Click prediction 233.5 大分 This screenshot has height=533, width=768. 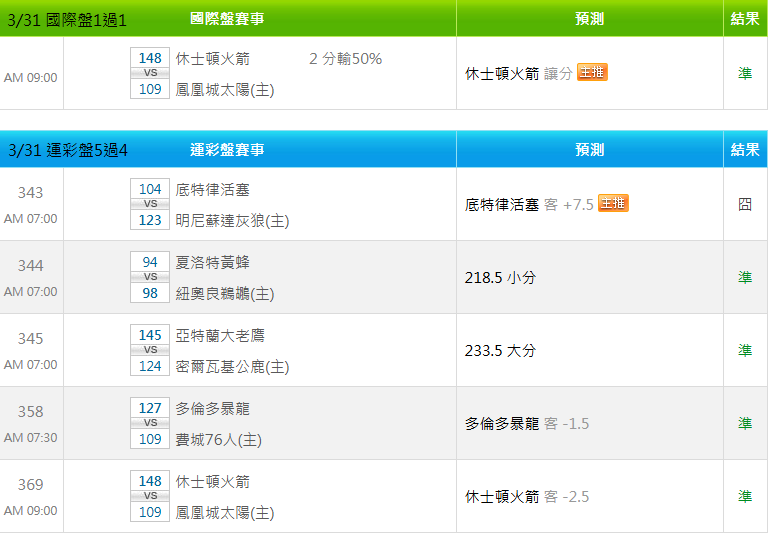point(500,350)
